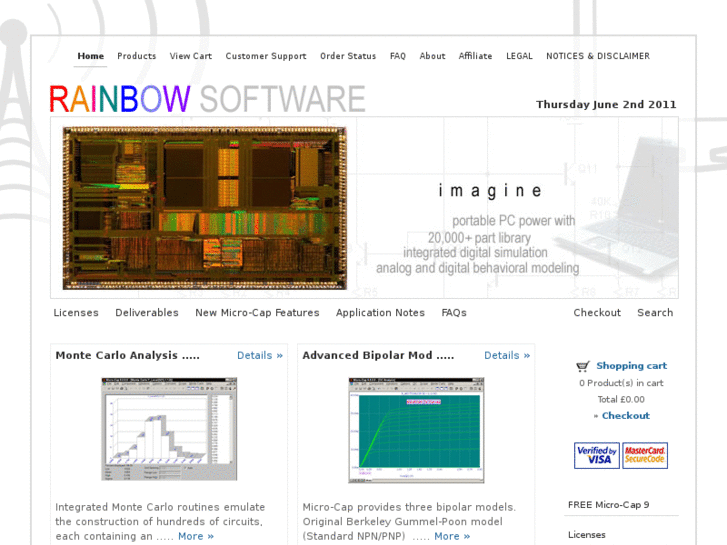The image size is (727, 545).
Task: Open the FAQ top menu item
Action: [398, 56]
